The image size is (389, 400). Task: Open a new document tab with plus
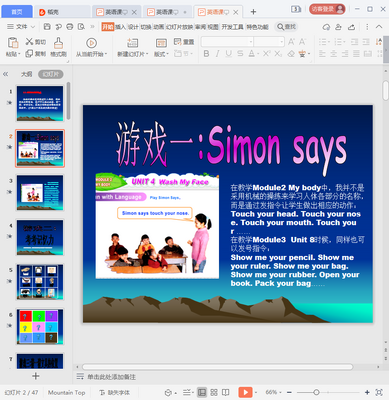[253, 12]
